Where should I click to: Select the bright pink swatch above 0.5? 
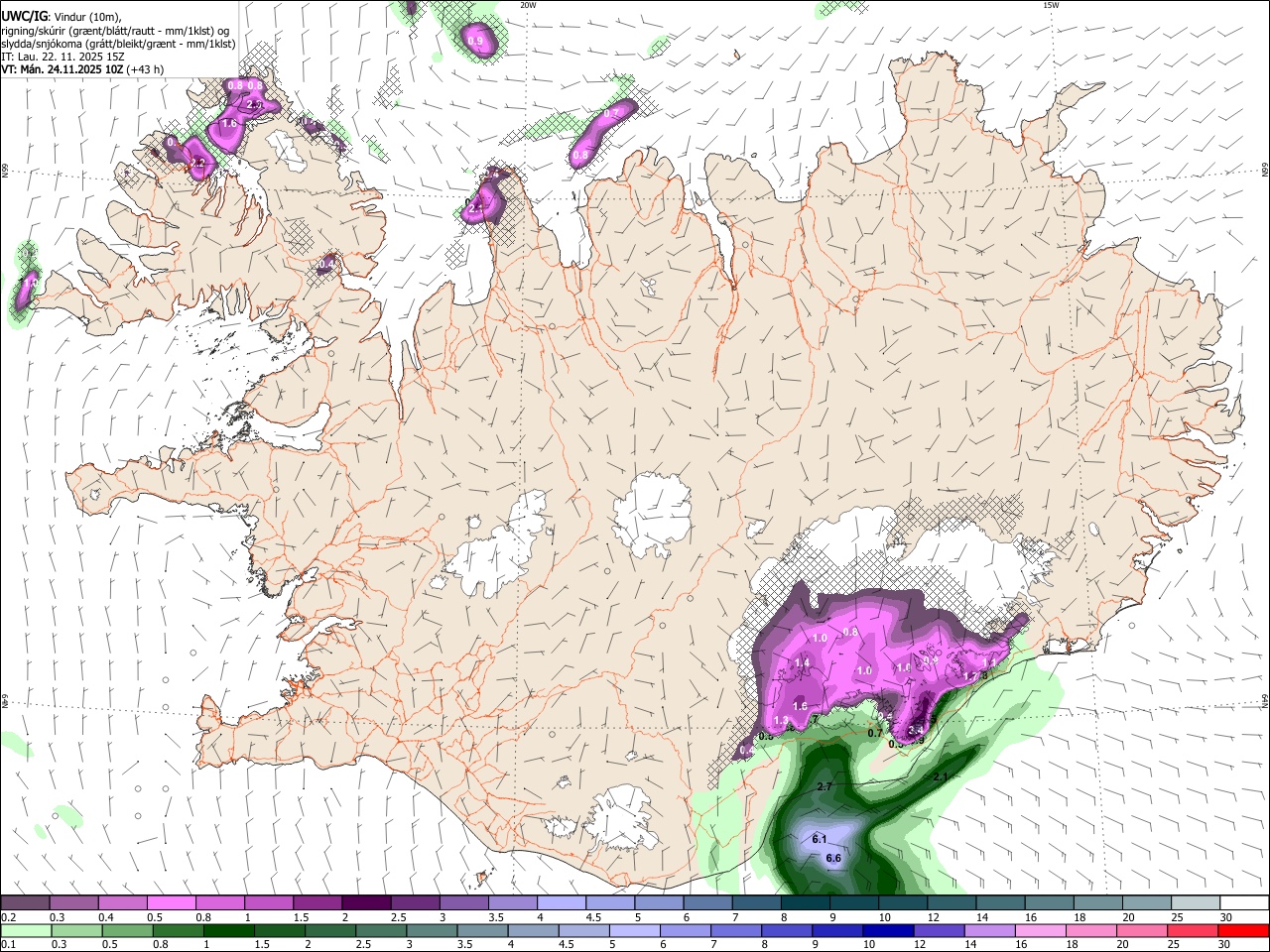(x=171, y=902)
